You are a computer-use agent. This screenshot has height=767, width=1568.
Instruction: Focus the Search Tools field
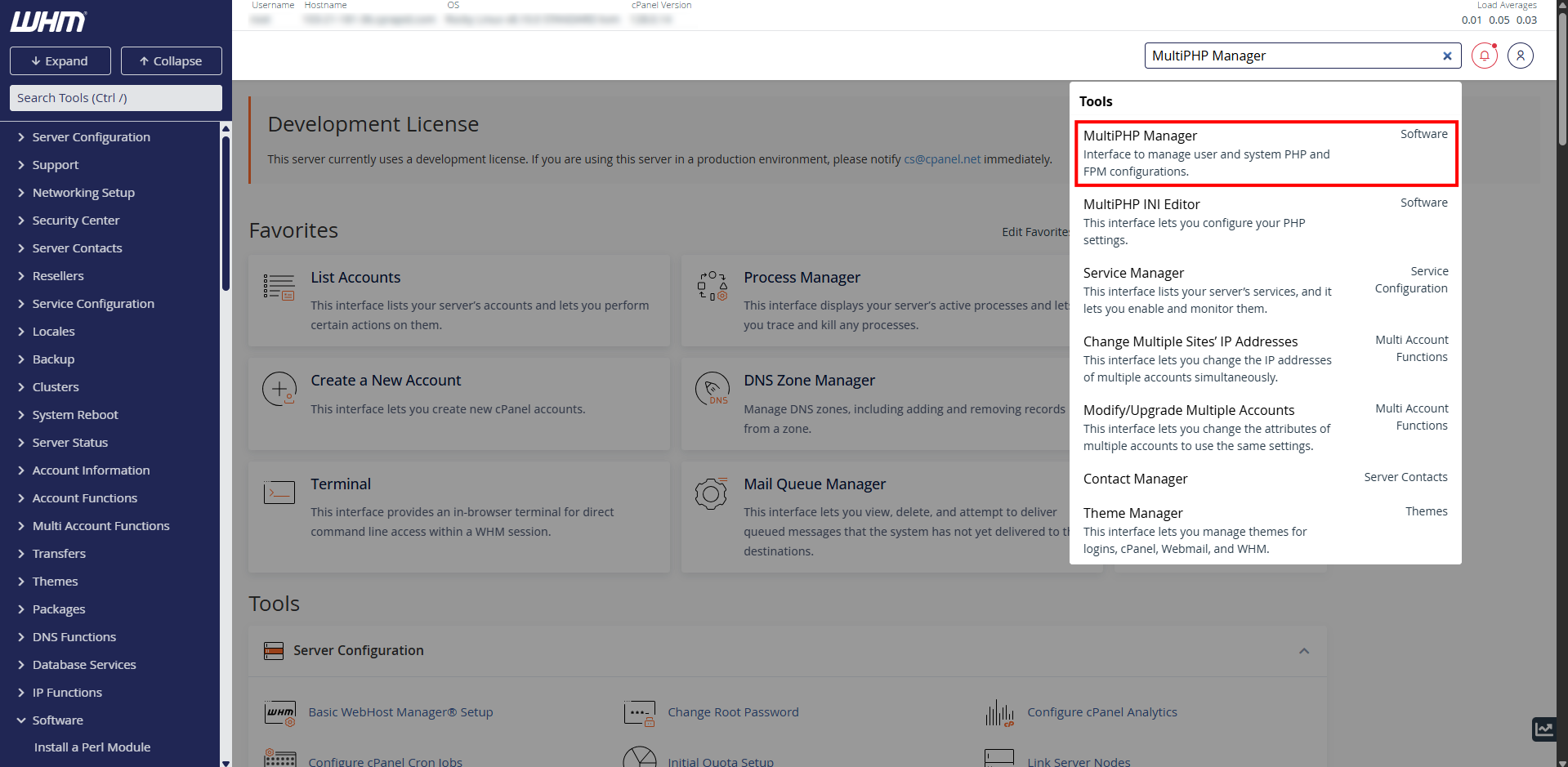coord(115,98)
